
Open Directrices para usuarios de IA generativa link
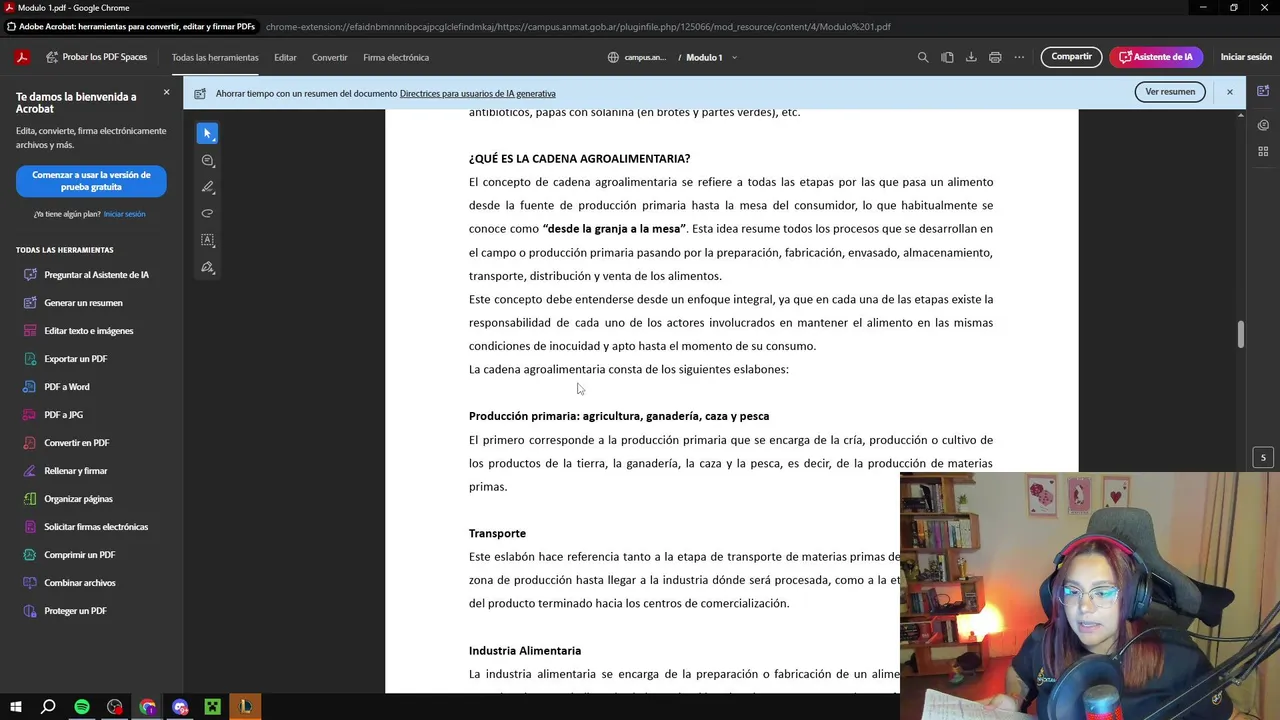(x=478, y=93)
